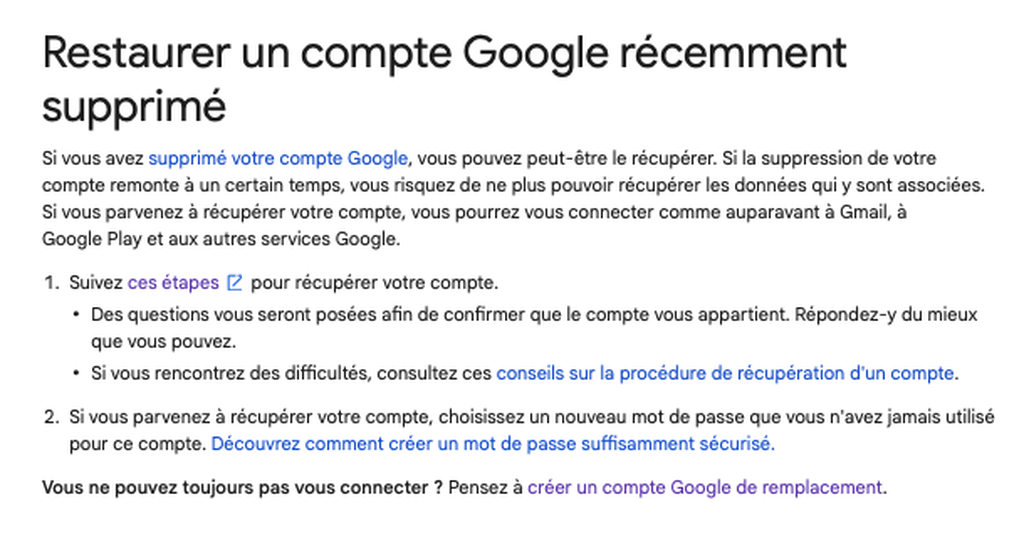Screen dimensions: 1024x534
Task: Click bold text "Vous ne pouvez toujours pas vous connecter ?"
Action: [242, 488]
